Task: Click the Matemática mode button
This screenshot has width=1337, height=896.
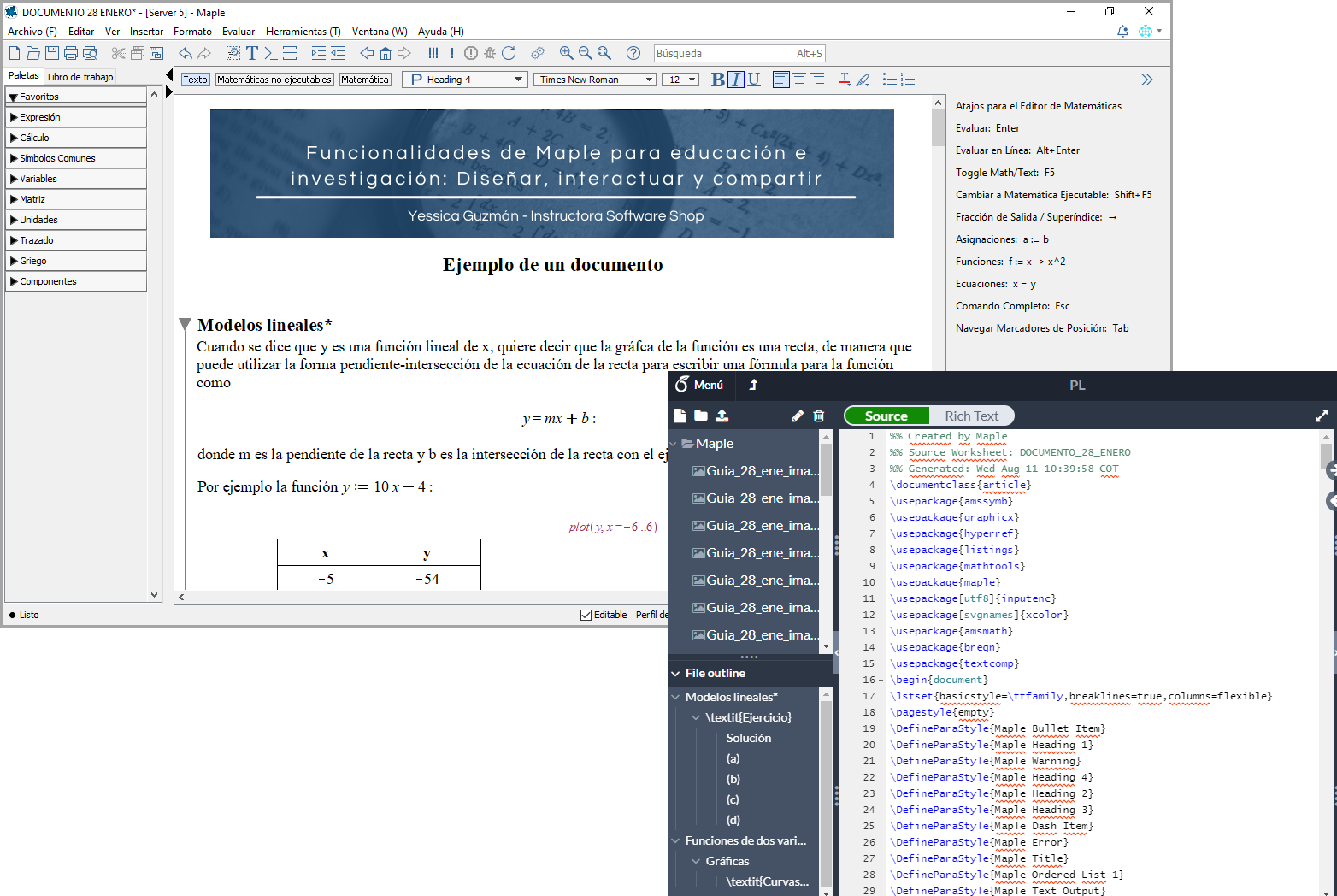Action: [365, 80]
